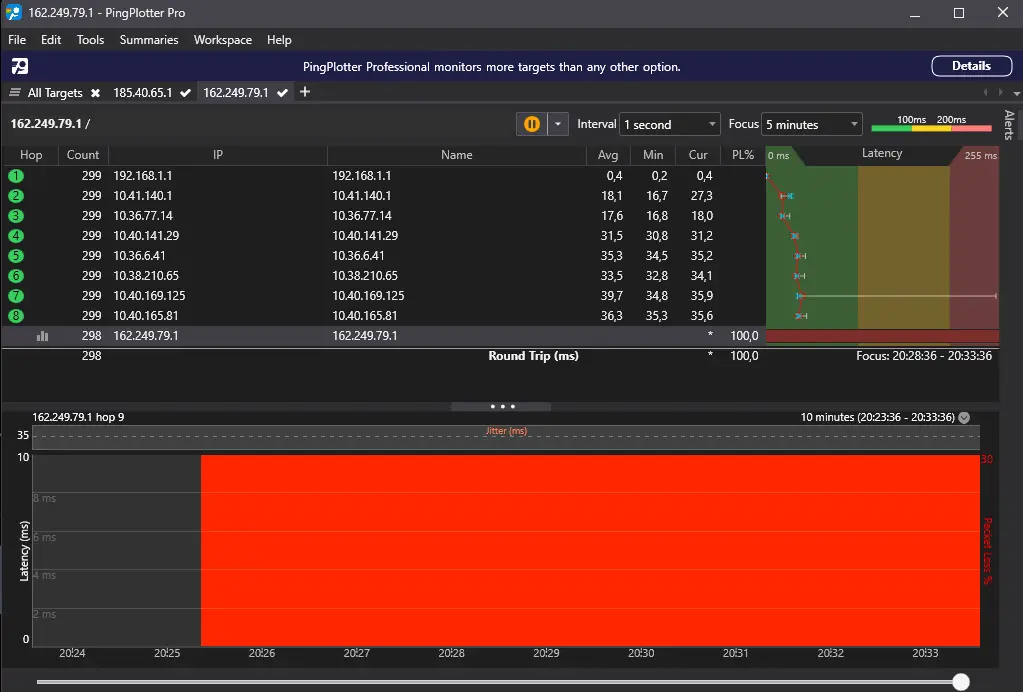Close the All Targets tab
Viewport: 1023px width, 692px height.
click(x=95, y=93)
